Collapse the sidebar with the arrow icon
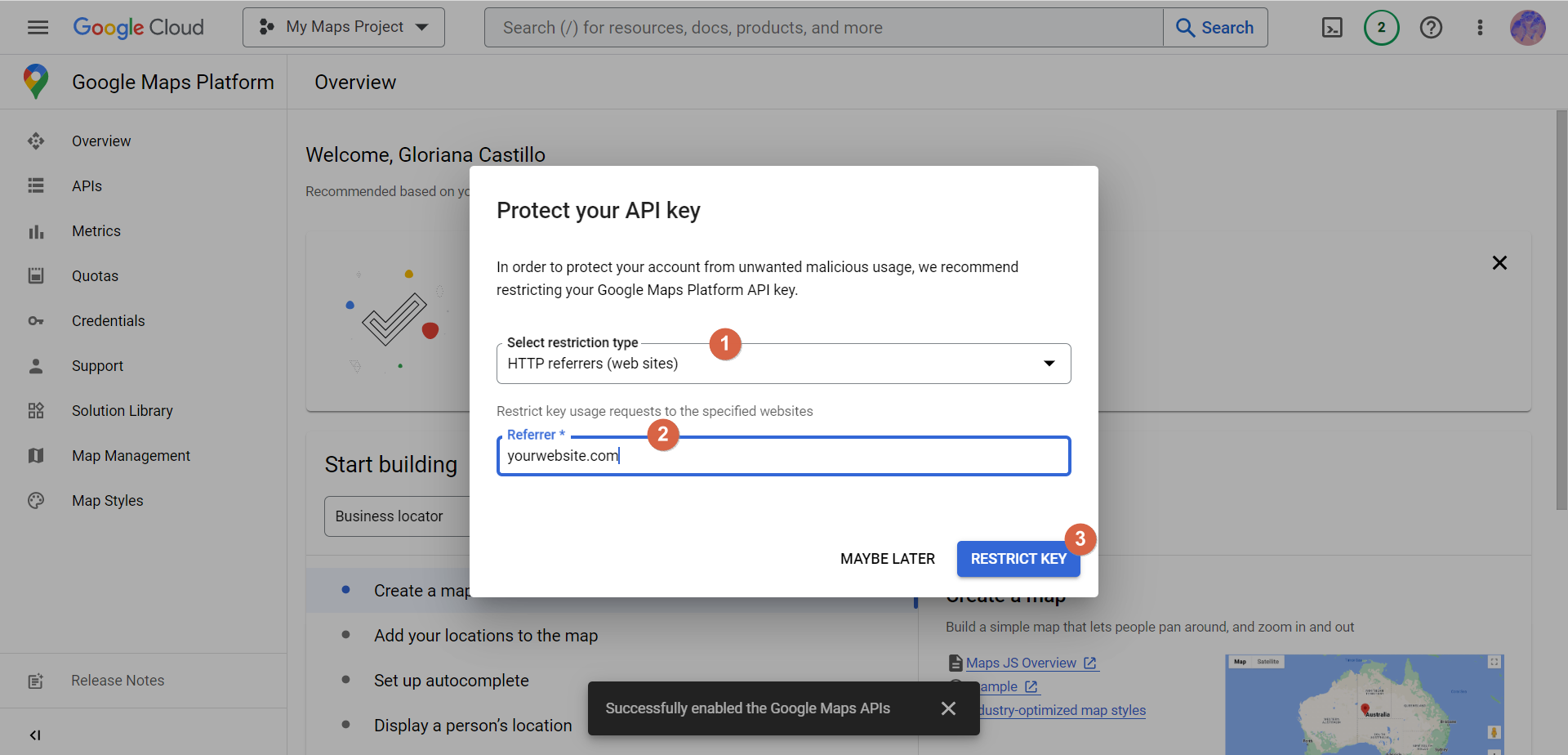The width and height of the screenshot is (1568, 755). (35, 735)
